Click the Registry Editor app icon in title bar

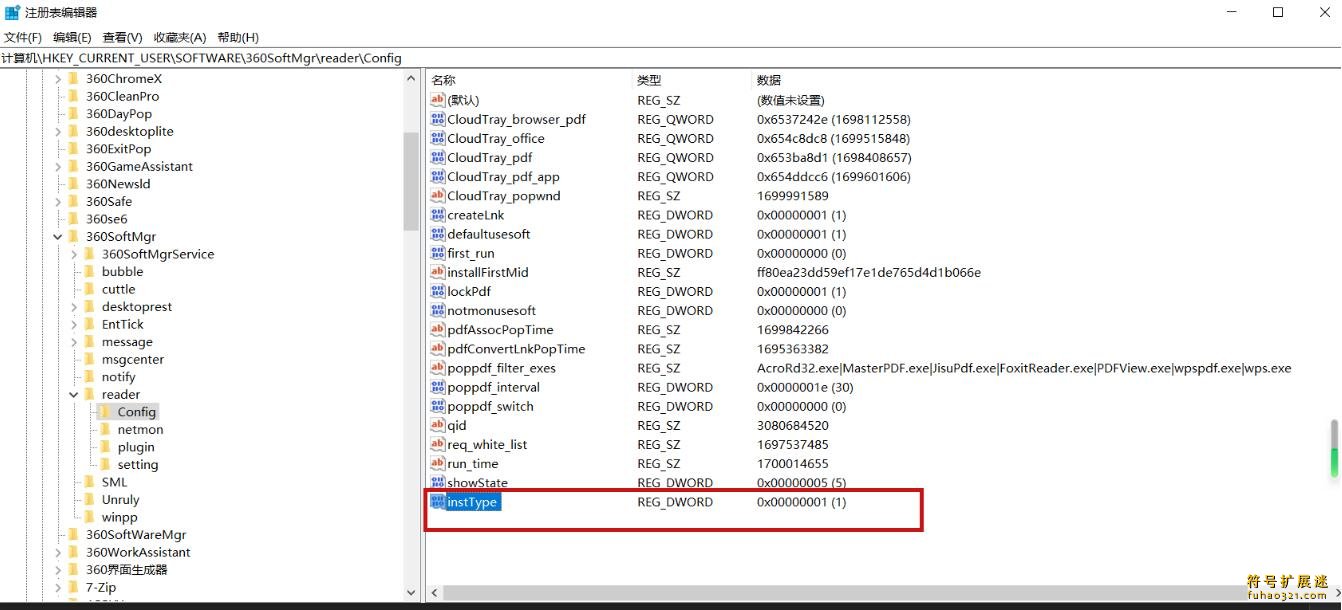(12, 12)
